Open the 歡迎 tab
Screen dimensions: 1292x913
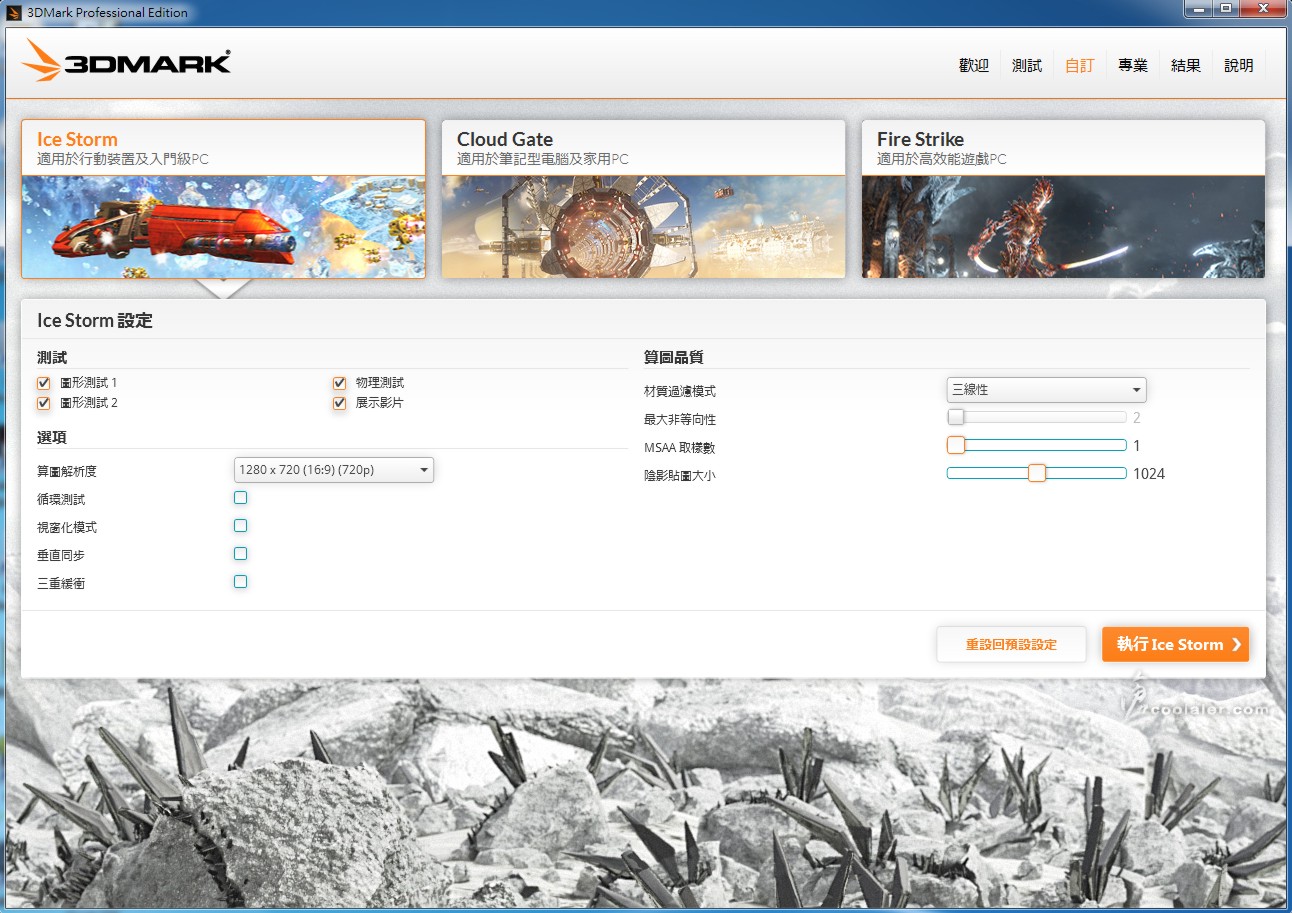(x=973, y=65)
